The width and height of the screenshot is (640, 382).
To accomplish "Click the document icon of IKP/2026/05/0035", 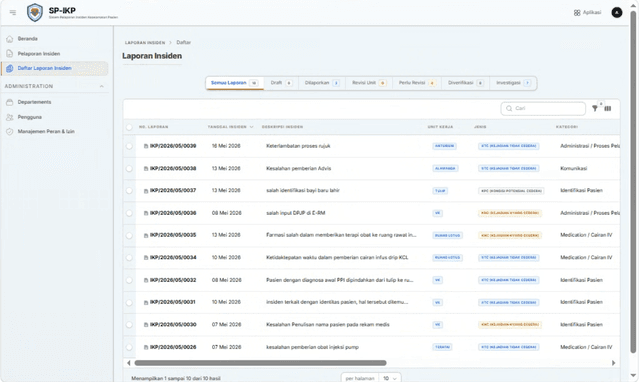I will [x=146, y=235].
